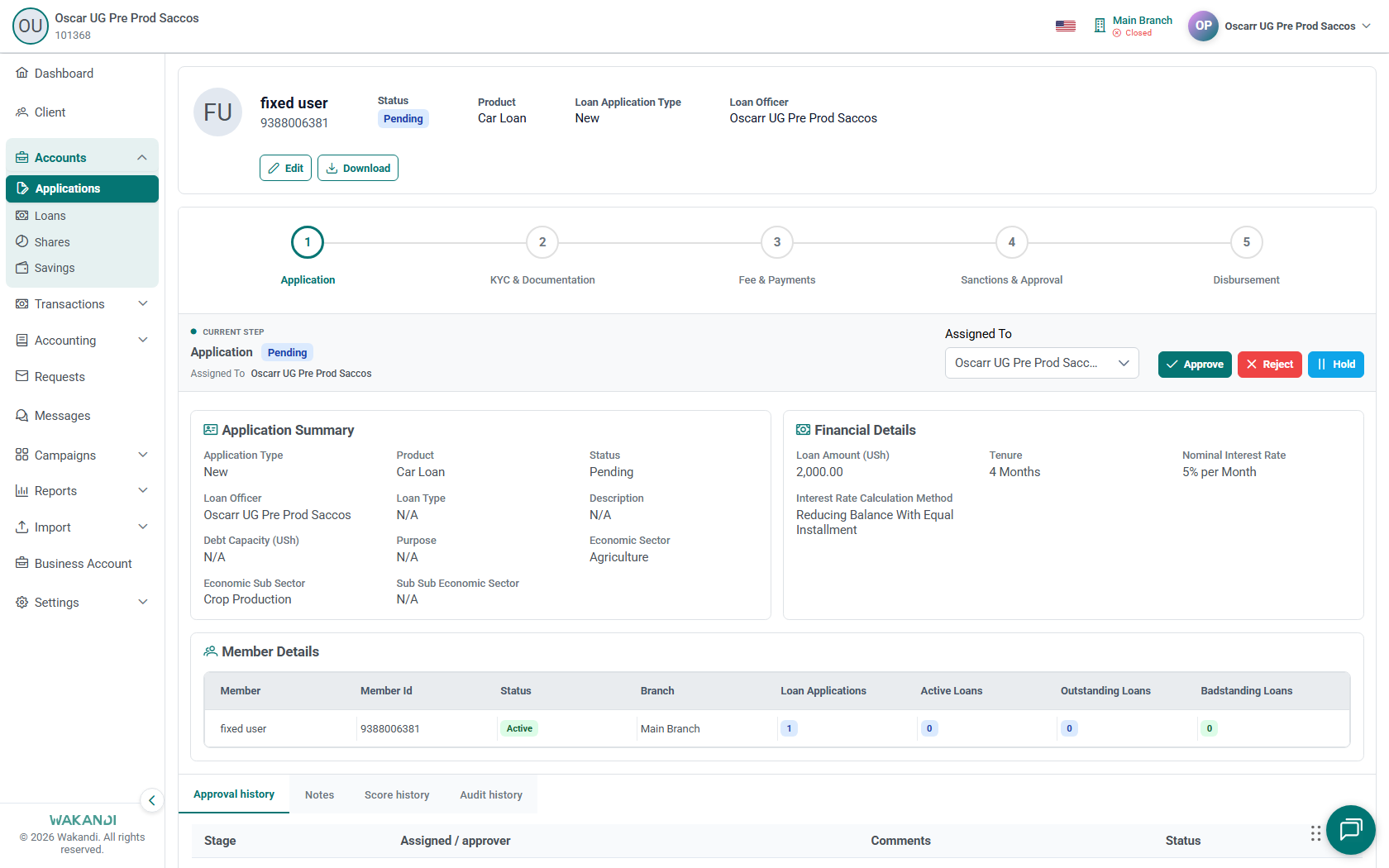Open the chat support bubble icon
This screenshot has width=1389, height=868.
(x=1350, y=829)
